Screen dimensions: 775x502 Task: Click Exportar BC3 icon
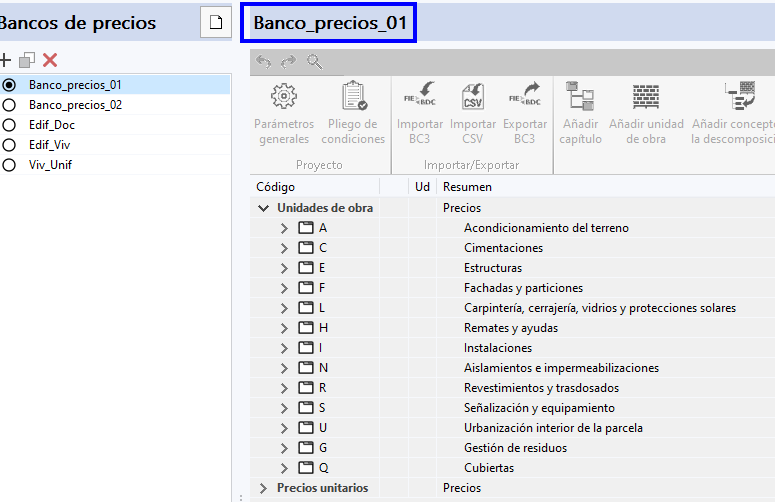[525, 95]
